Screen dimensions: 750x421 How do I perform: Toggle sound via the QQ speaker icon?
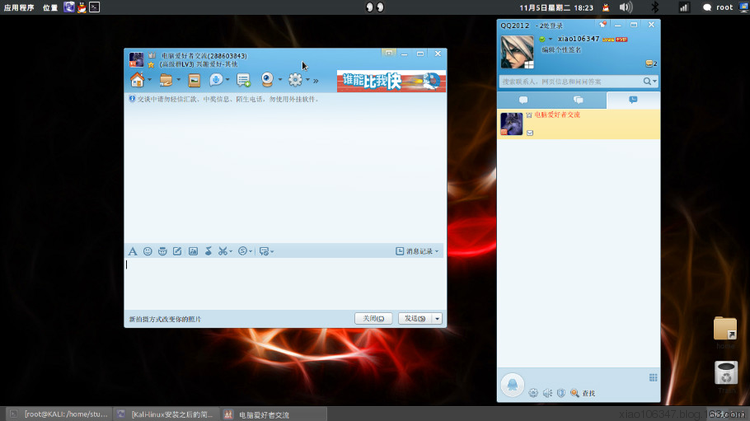tap(547, 393)
